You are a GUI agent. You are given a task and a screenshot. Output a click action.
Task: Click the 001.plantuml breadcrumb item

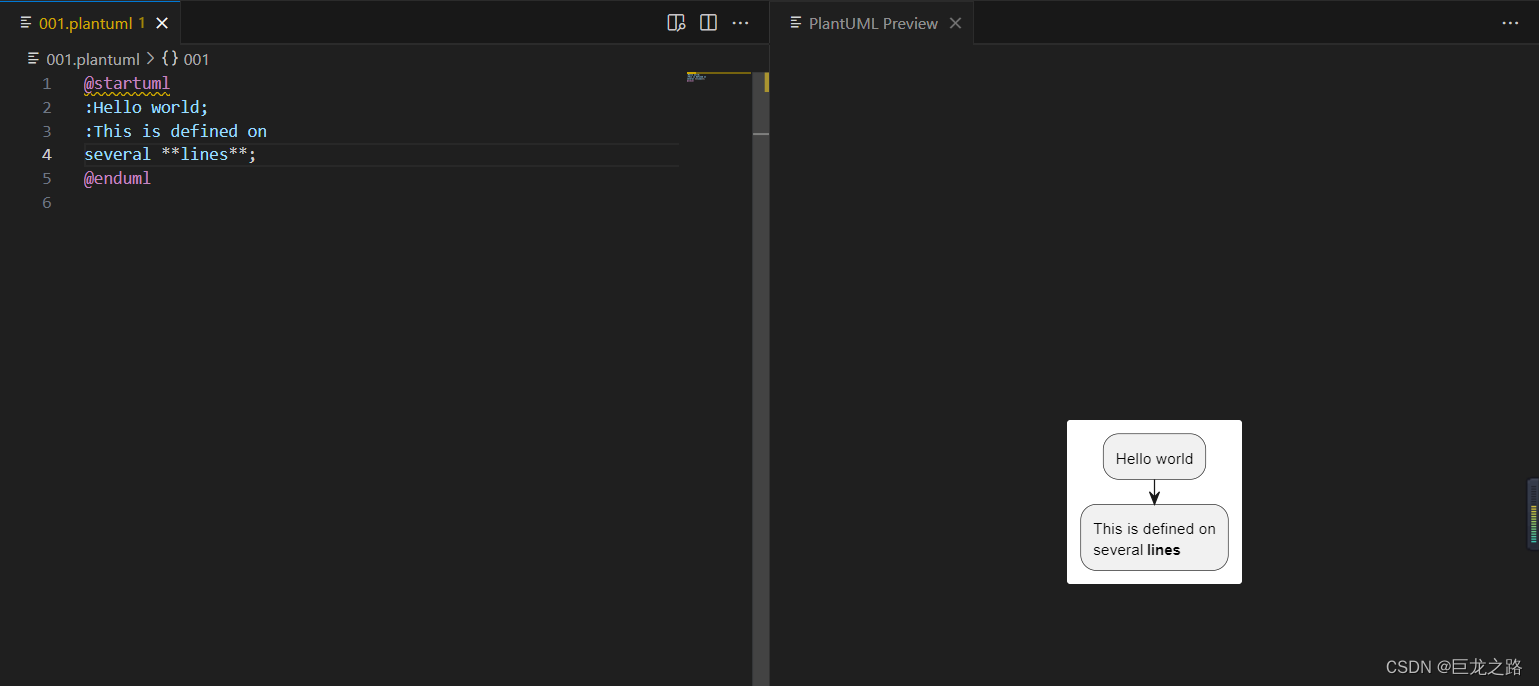pos(92,59)
